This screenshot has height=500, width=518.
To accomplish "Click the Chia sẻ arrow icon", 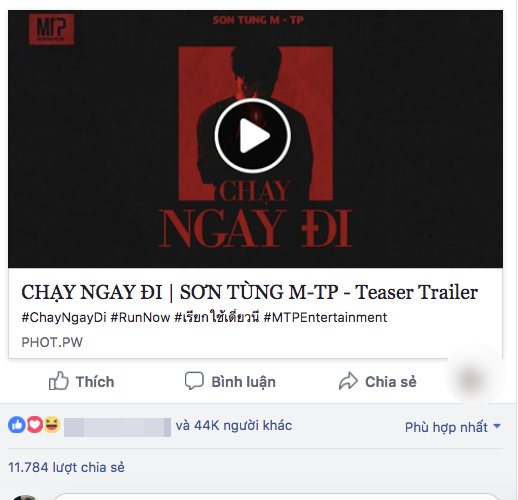I will tap(348, 381).
